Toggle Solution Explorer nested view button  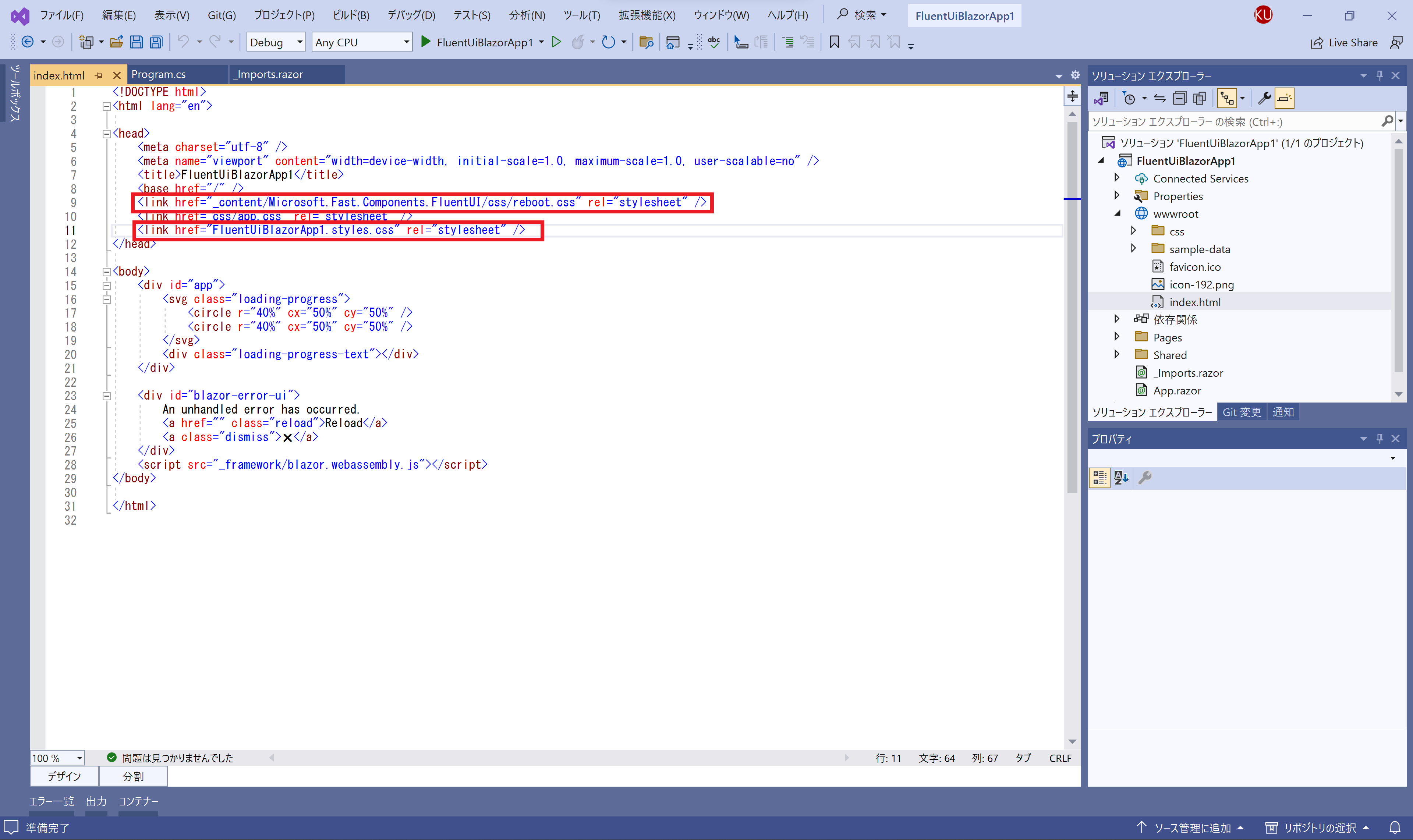coord(1227,99)
